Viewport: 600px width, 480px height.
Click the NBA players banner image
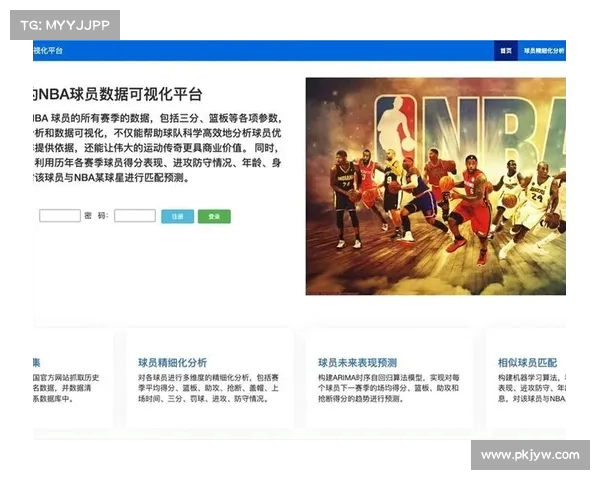(x=435, y=186)
